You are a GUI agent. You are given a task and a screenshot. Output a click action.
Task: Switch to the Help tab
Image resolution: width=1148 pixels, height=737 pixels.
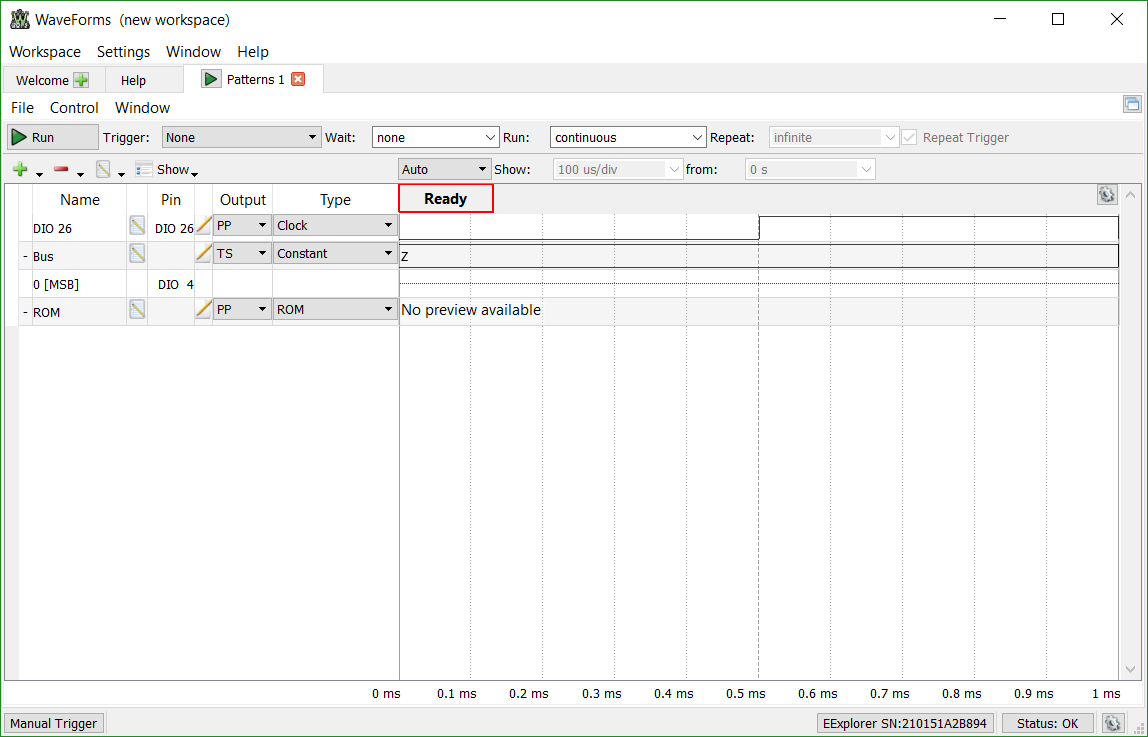[x=133, y=81]
